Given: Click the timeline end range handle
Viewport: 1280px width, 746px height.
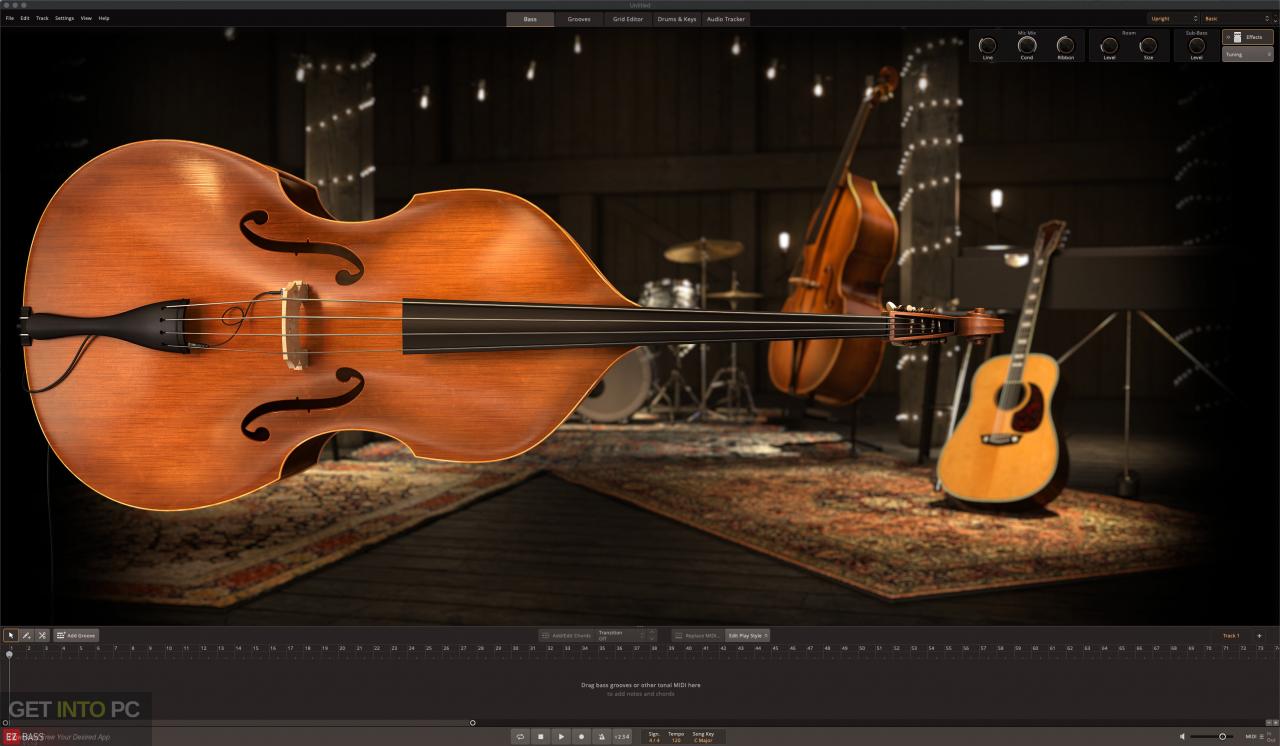Looking at the screenshot, I should coord(473,723).
